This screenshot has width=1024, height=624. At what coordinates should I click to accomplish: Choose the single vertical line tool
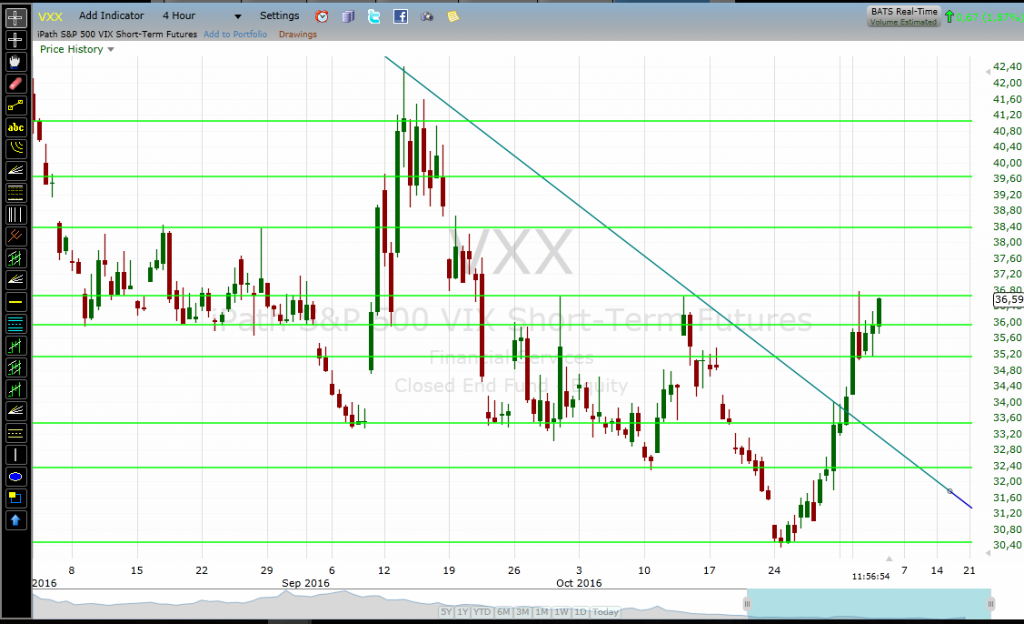(16, 455)
